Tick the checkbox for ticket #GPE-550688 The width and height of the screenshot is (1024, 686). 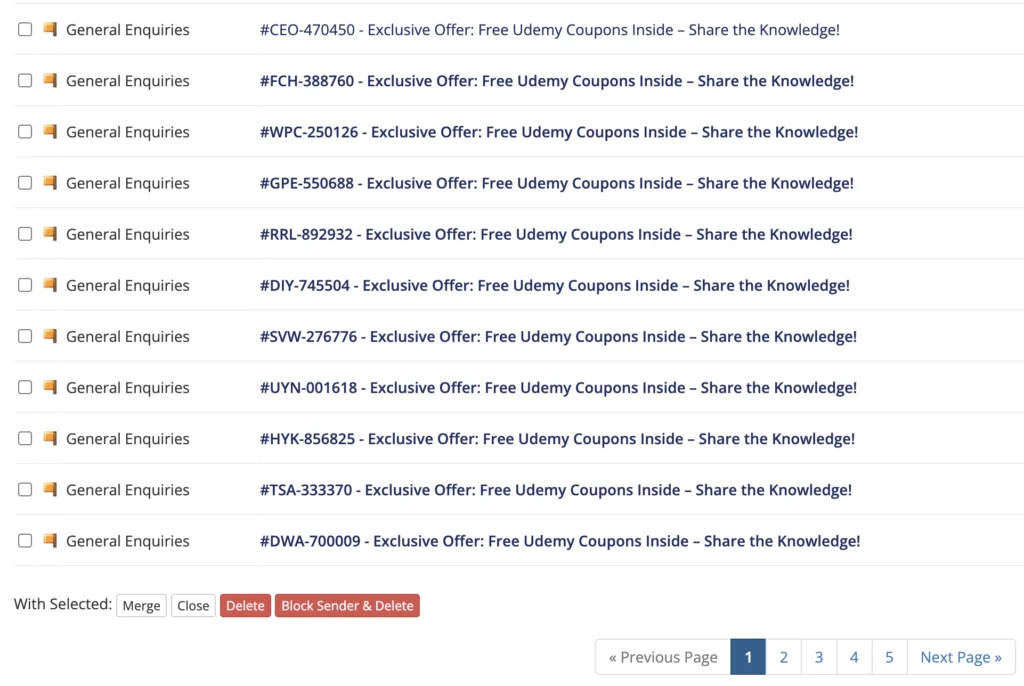(x=25, y=183)
